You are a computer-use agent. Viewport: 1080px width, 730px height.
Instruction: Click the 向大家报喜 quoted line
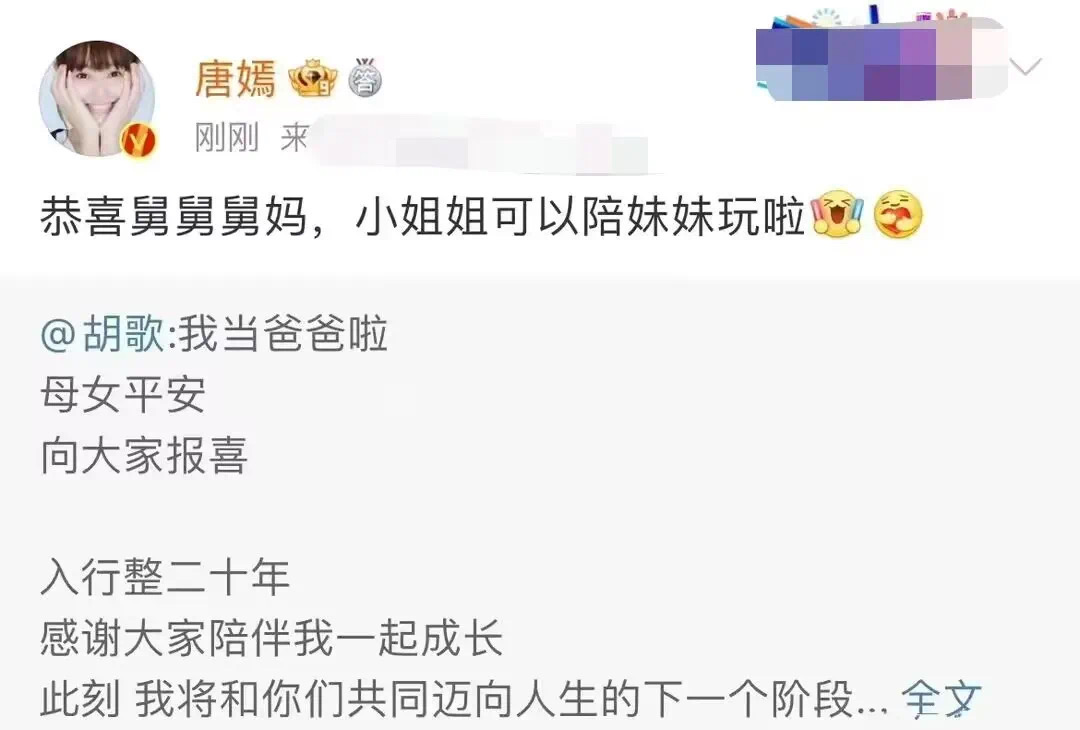pos(144,455)
